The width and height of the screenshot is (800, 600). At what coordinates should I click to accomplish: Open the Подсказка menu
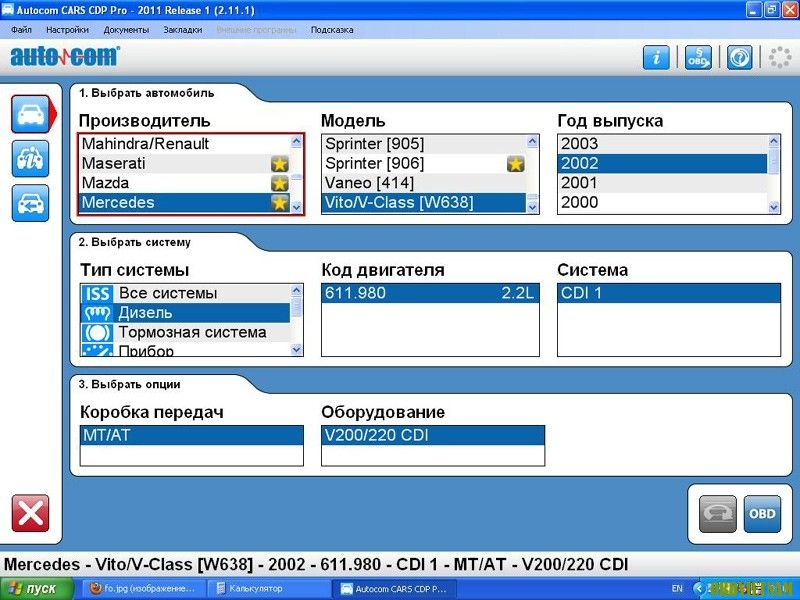tap(332, 30)
